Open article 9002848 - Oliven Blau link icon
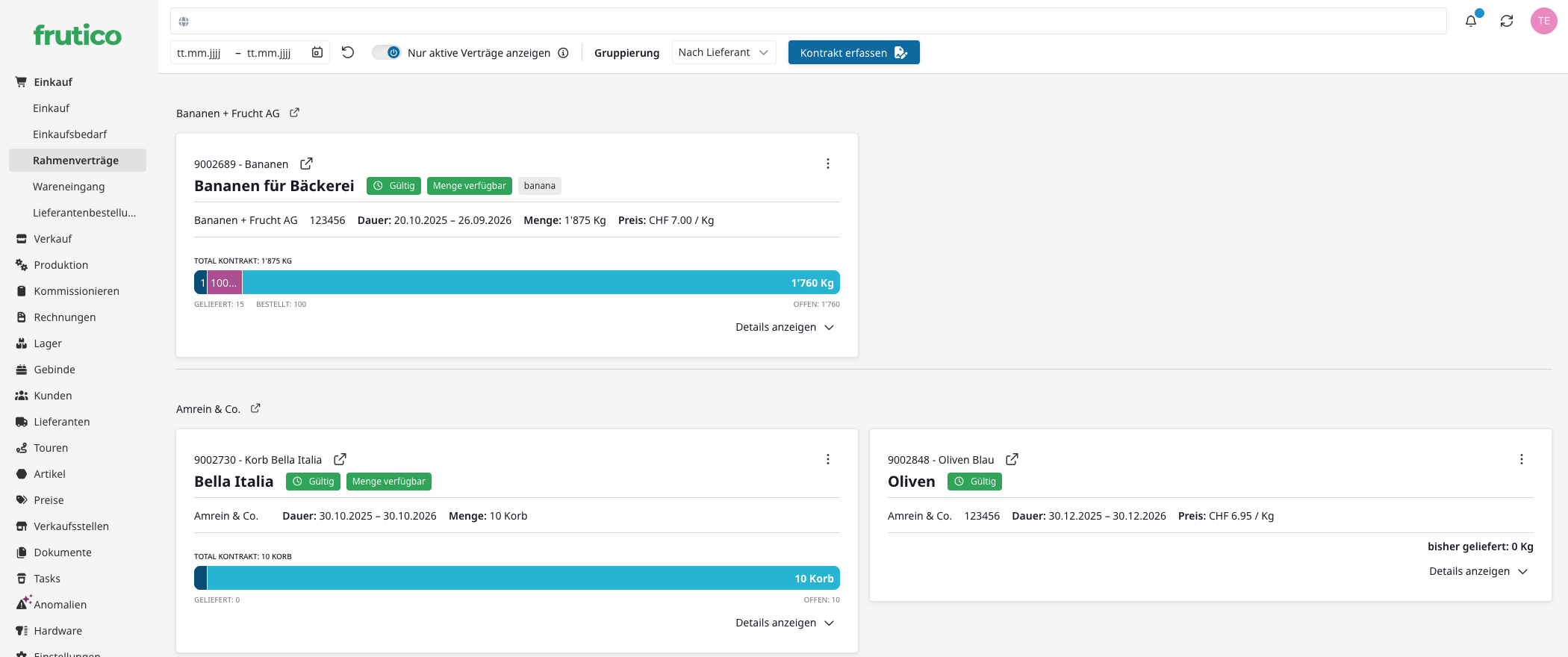Viewport: 1568px width, 657px height. [x=1012, y=459]
